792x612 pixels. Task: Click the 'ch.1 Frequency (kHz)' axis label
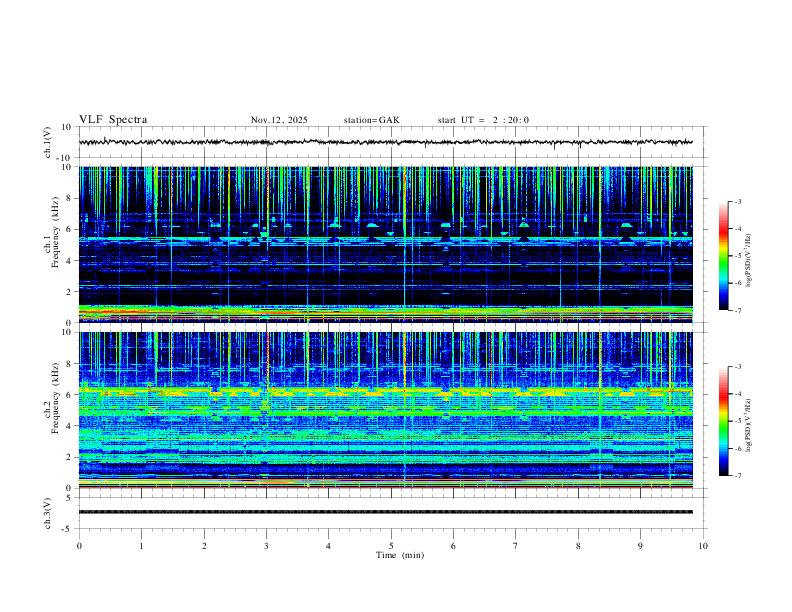pyautogui.click(x=51, y=232)
